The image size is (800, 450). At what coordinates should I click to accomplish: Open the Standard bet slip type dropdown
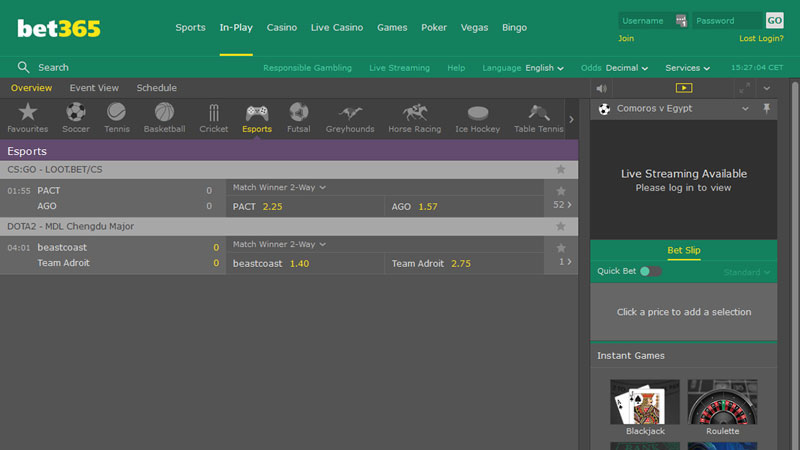tap(746, 272)
